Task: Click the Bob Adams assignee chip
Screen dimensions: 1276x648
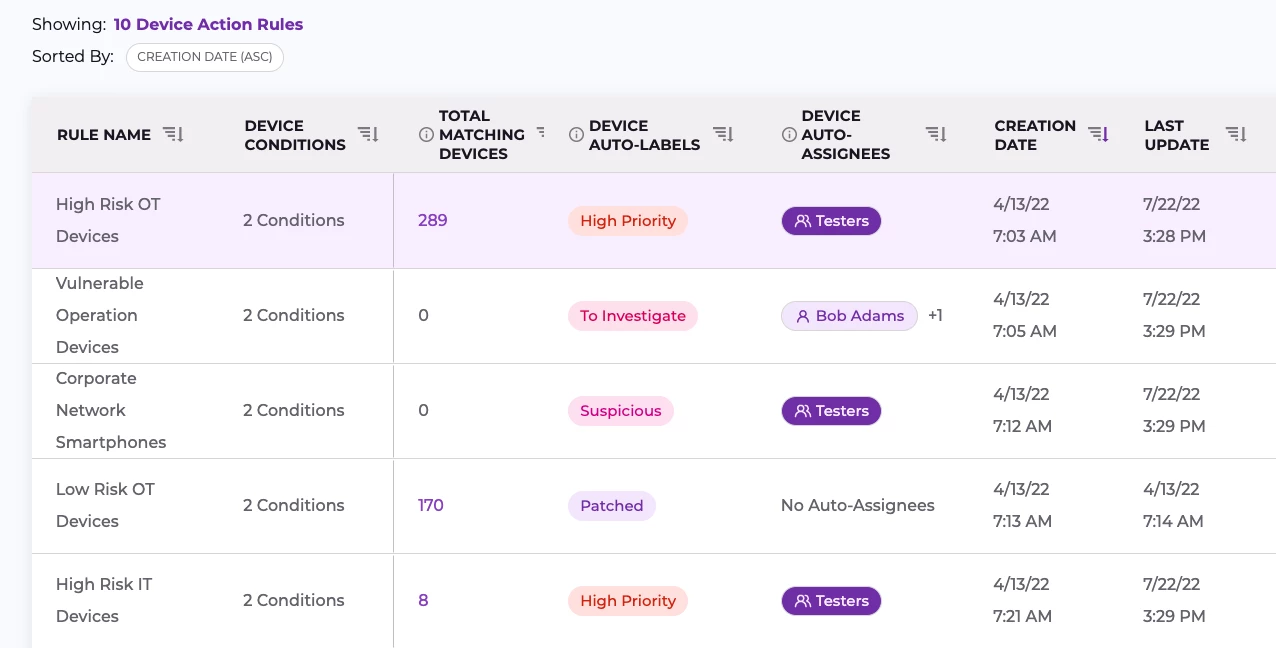Action: [849, 316]
